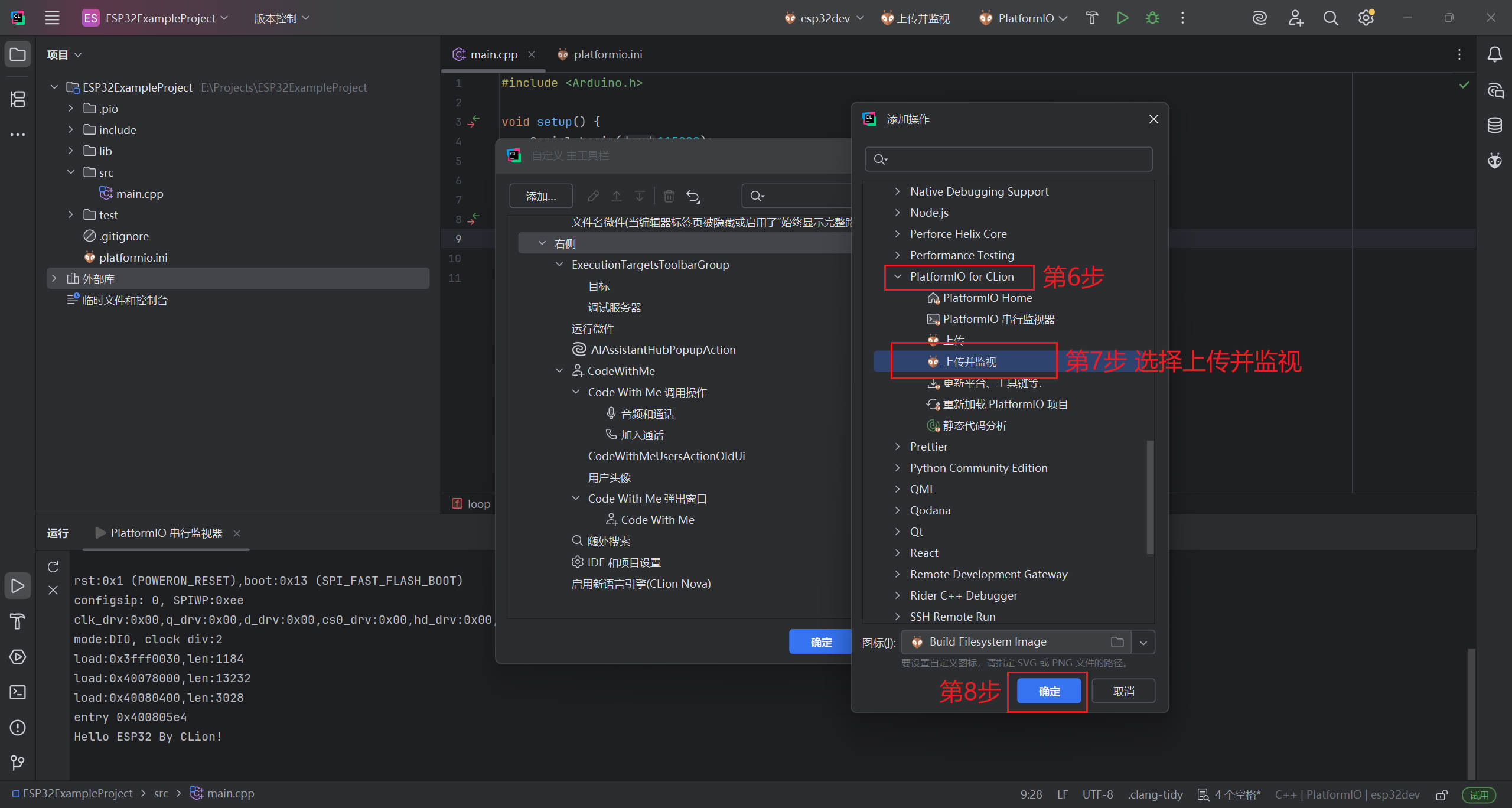This screenshot has height=808, width=1512.
Task: Toggle the read-only lock icon in status bar
Action: point(1442,794)
